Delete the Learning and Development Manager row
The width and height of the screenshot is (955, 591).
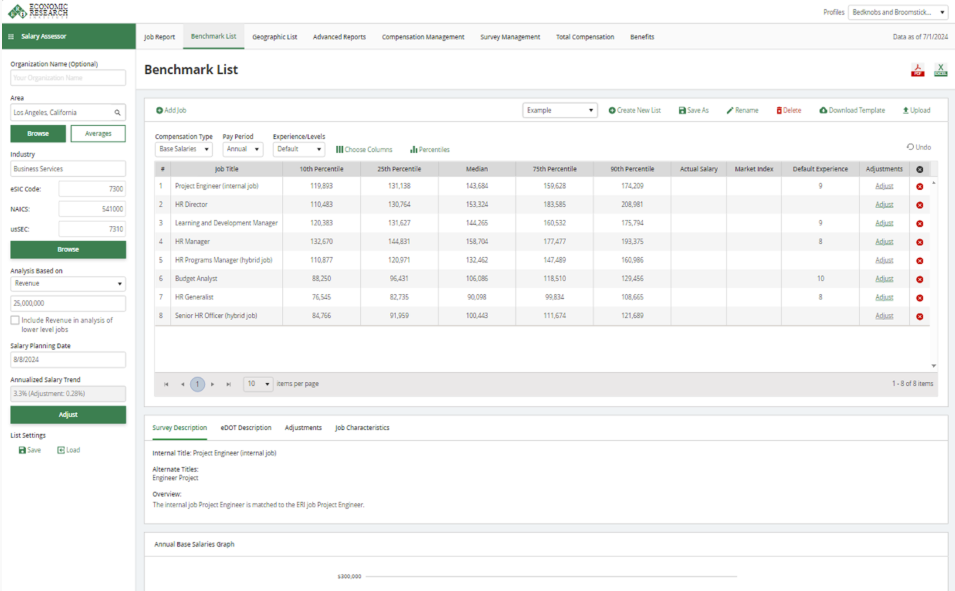tap(920, 224)
